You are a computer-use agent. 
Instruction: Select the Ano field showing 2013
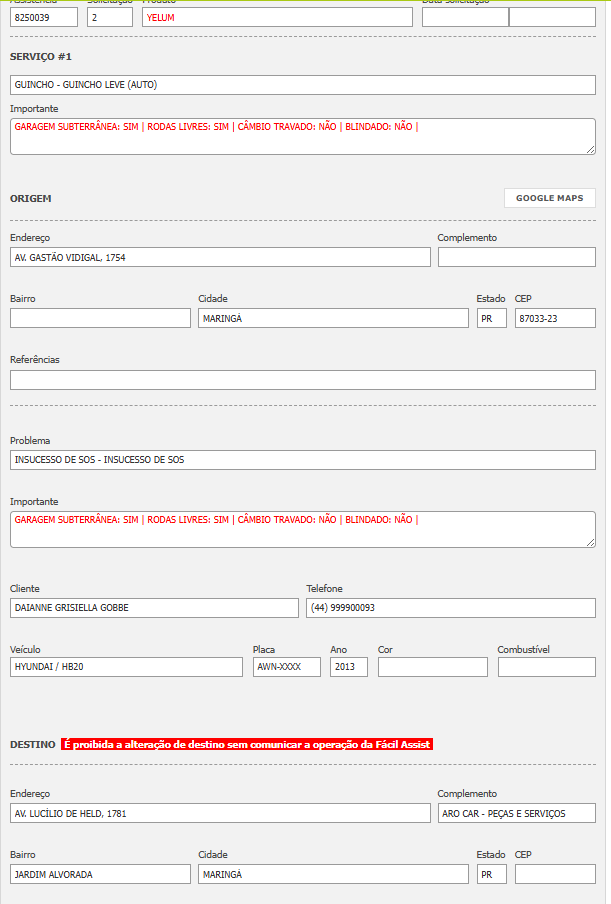coord(349,667)
